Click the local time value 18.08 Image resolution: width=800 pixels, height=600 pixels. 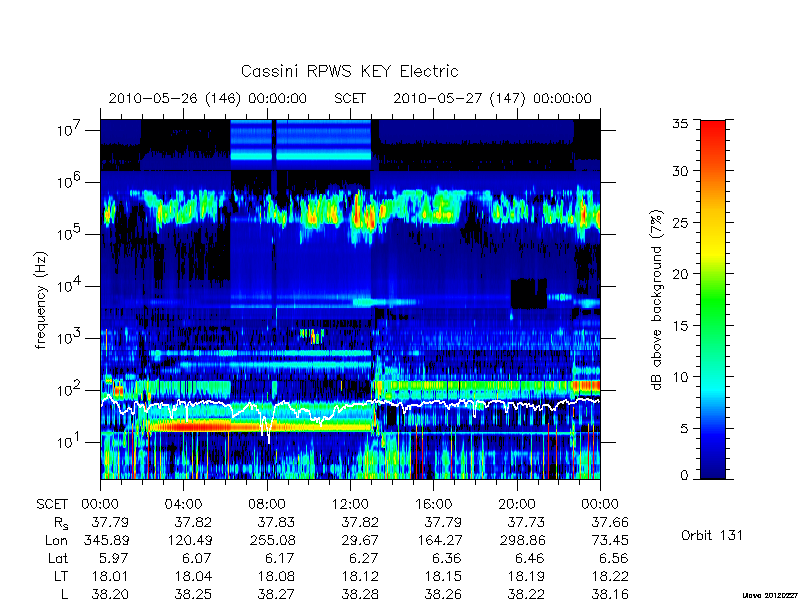click(277, 577)
